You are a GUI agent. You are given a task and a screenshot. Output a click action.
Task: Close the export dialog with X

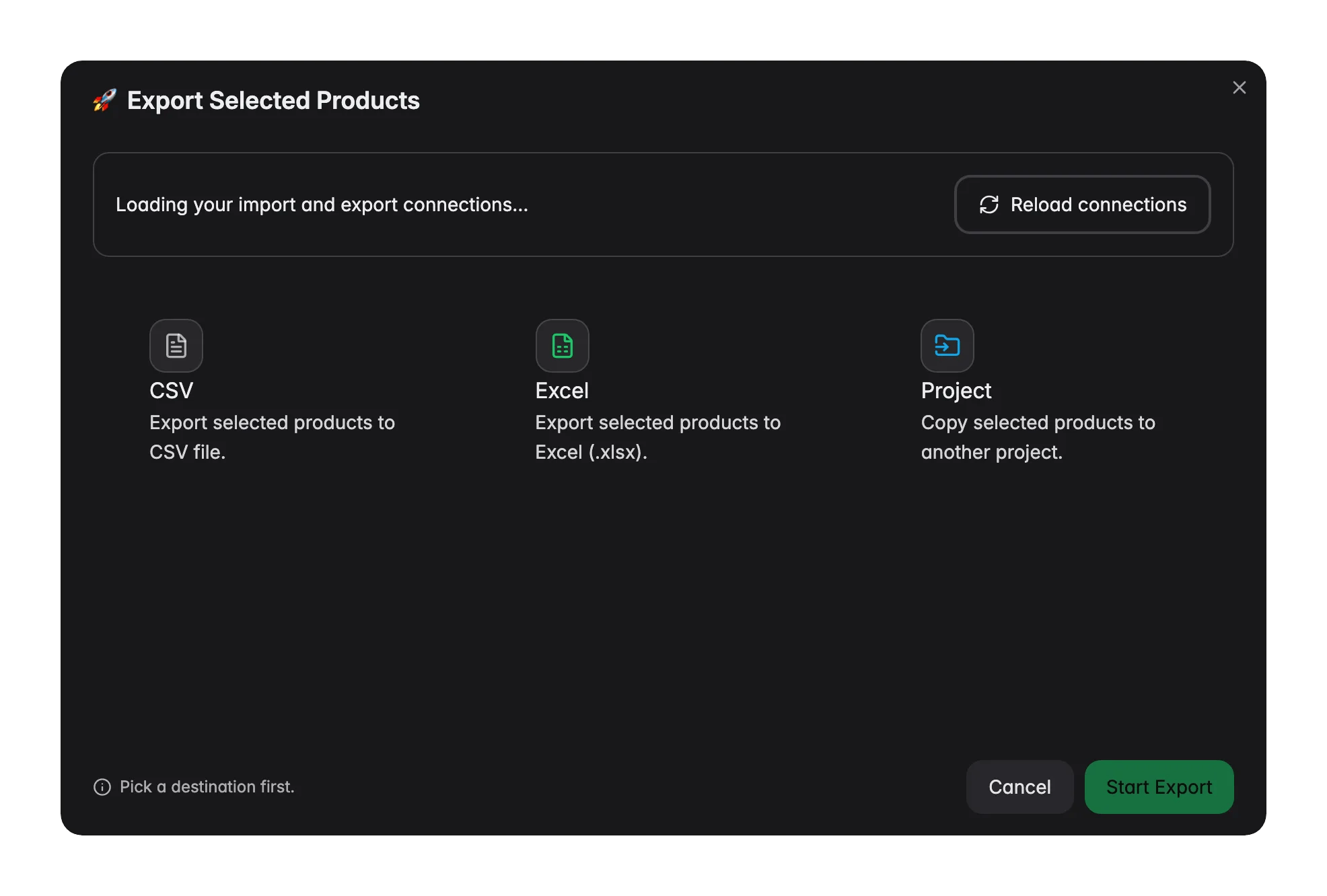[x=1239, y=87]
